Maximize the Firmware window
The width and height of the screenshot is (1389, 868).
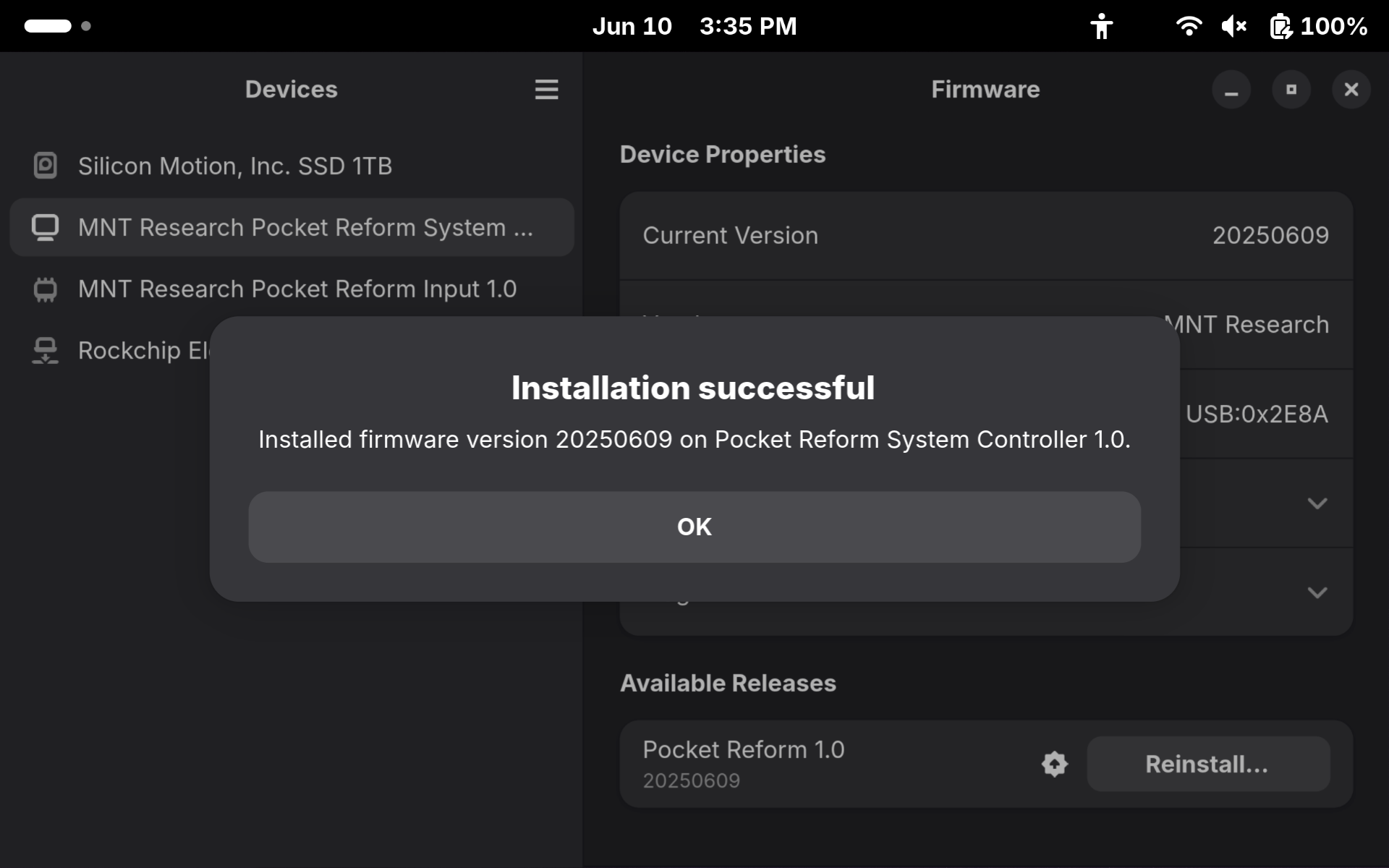(1291, 90)
